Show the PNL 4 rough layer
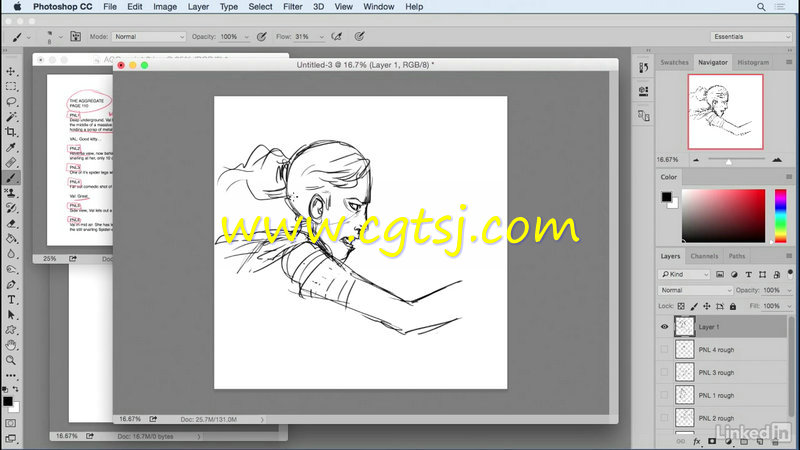 (x=664, y=349)
